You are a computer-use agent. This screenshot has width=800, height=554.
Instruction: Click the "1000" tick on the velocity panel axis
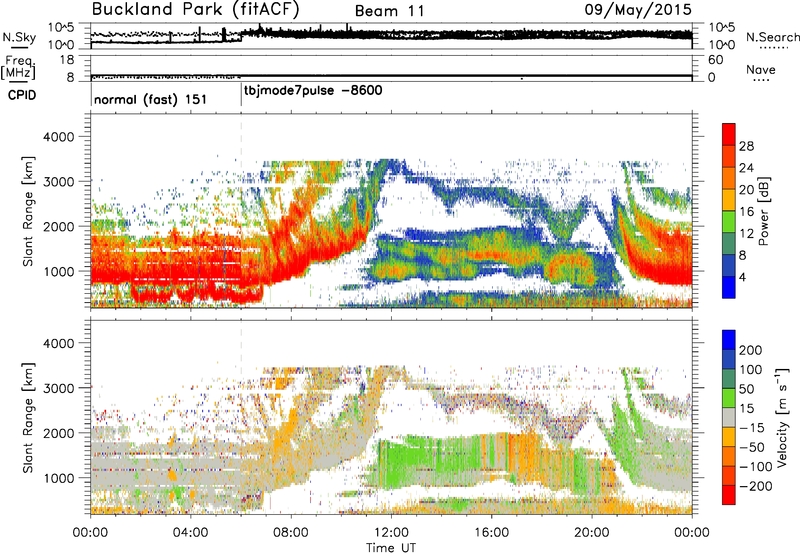click(x=59, y=478)
